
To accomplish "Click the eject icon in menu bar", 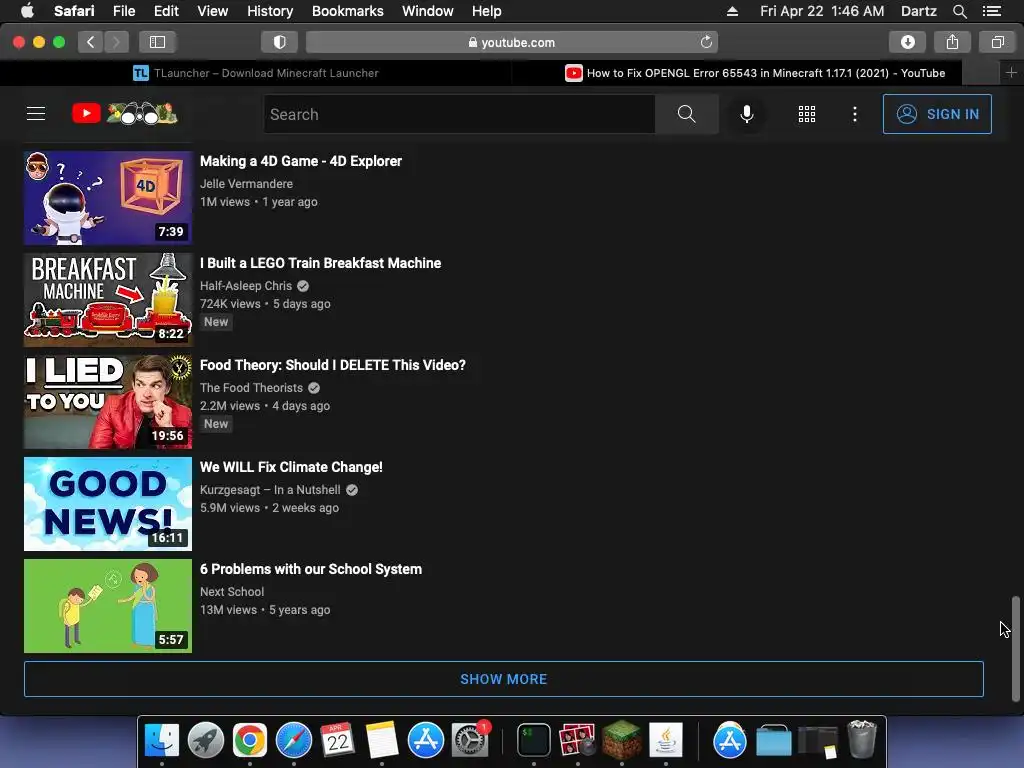I will tap(732, 11).
